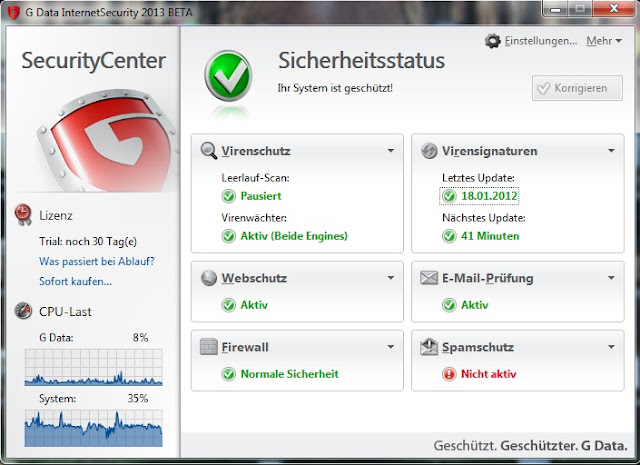This screenshot has width=640, height=465.
Task: Click green check icon beside Aktiv (Beide Engines)
Action: [229, 236]
